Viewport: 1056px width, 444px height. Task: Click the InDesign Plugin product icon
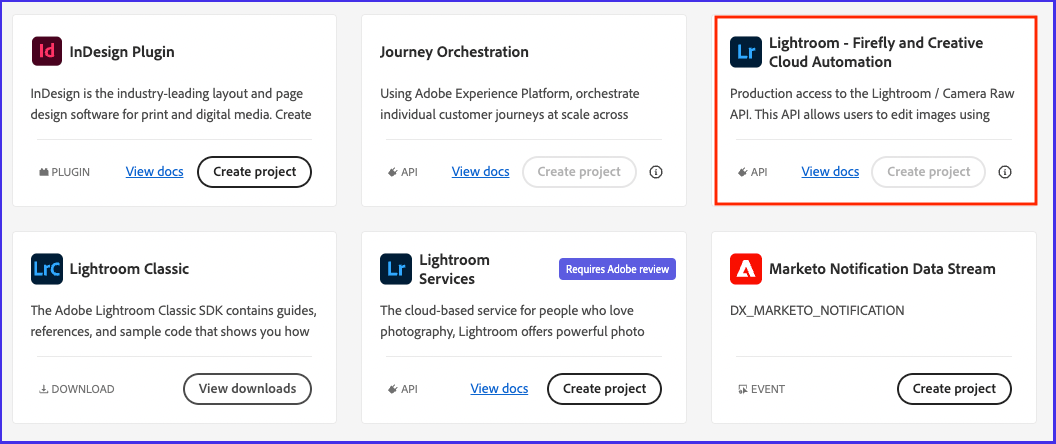[x=46, y=52]
